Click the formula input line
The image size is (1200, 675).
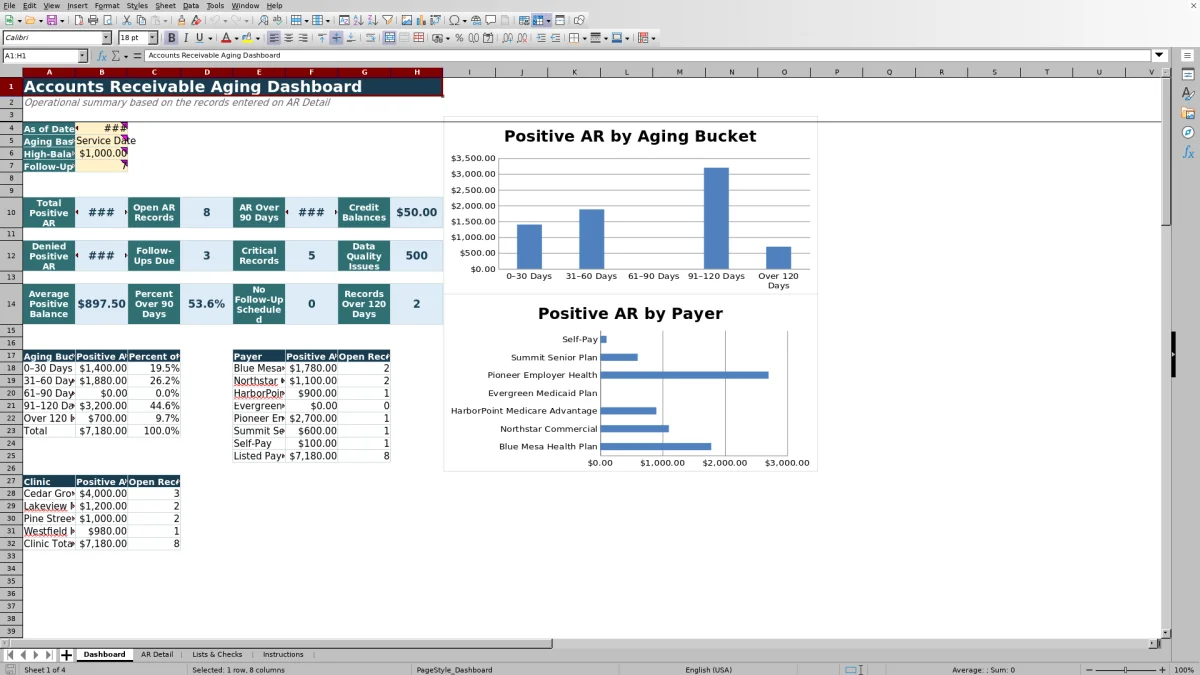(x=648, y=56)
